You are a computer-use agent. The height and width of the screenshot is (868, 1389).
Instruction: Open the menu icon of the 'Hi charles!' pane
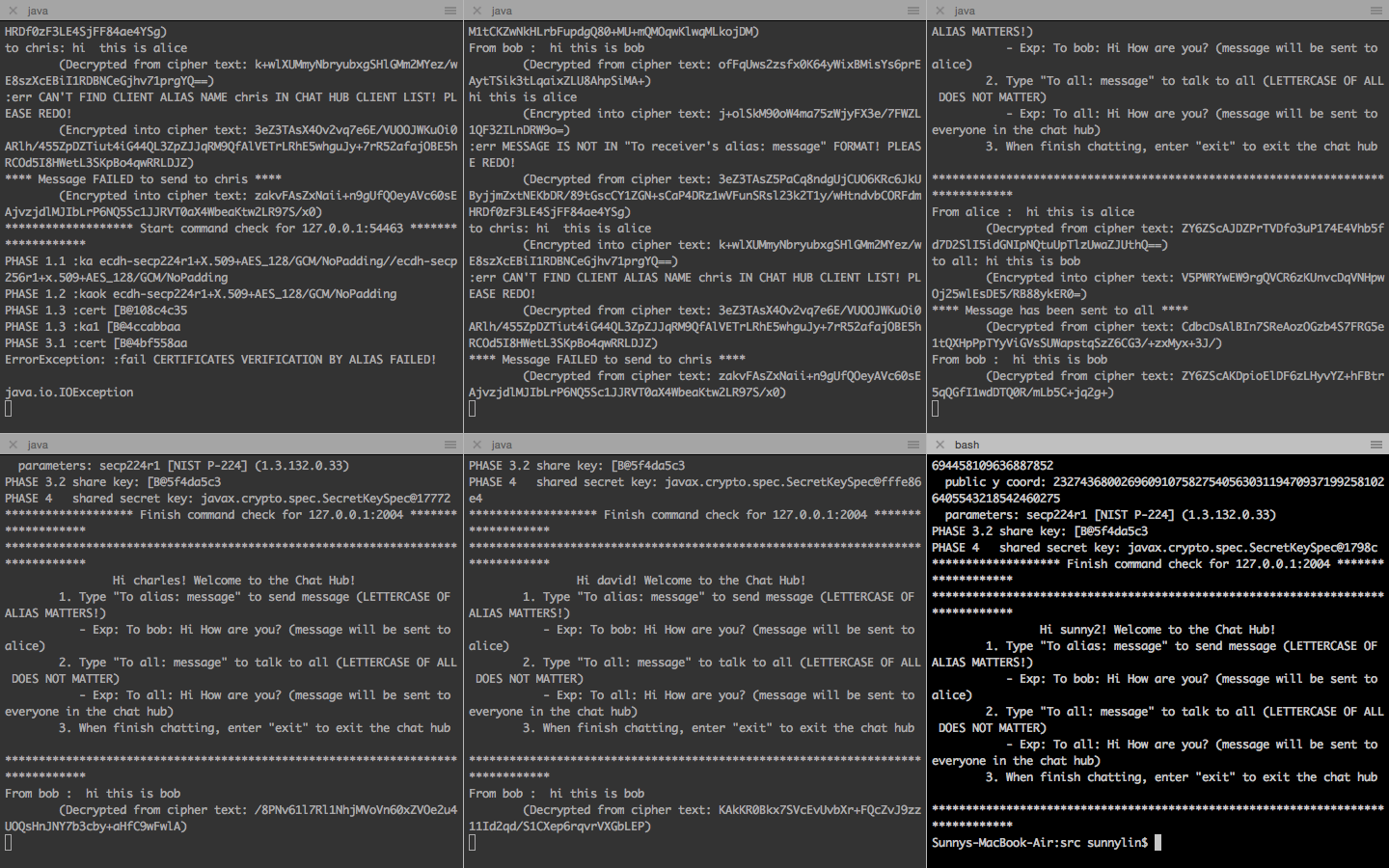click(x=450, y=445)
